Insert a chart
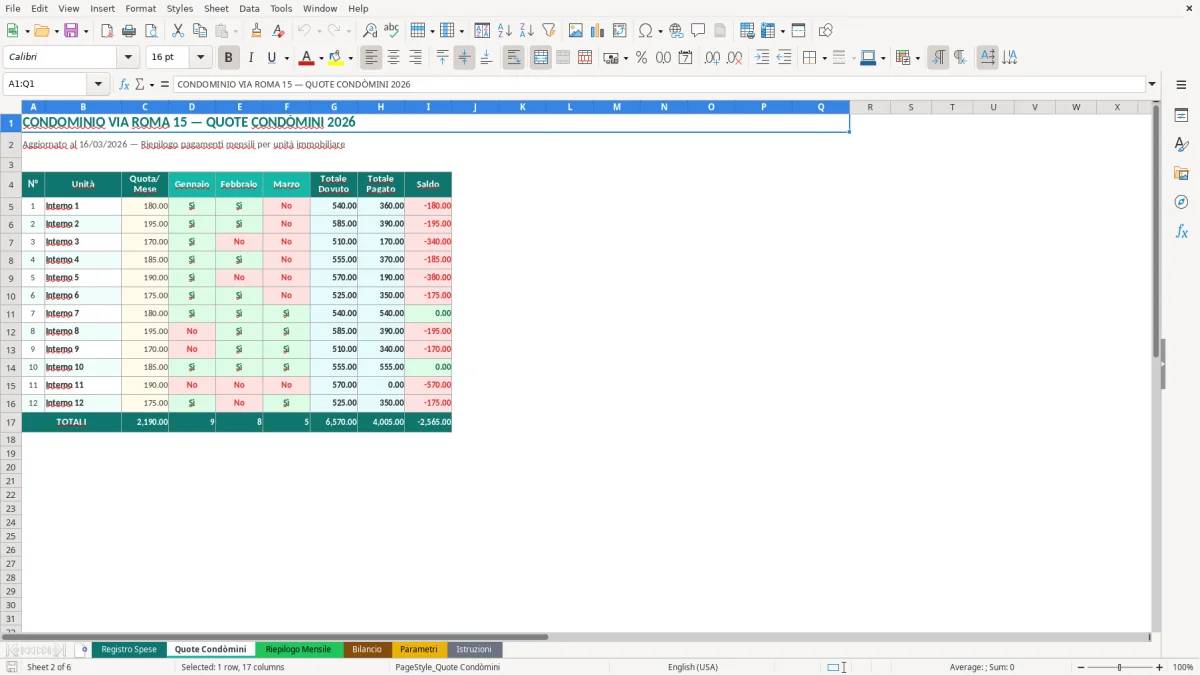 click(598, 31)
